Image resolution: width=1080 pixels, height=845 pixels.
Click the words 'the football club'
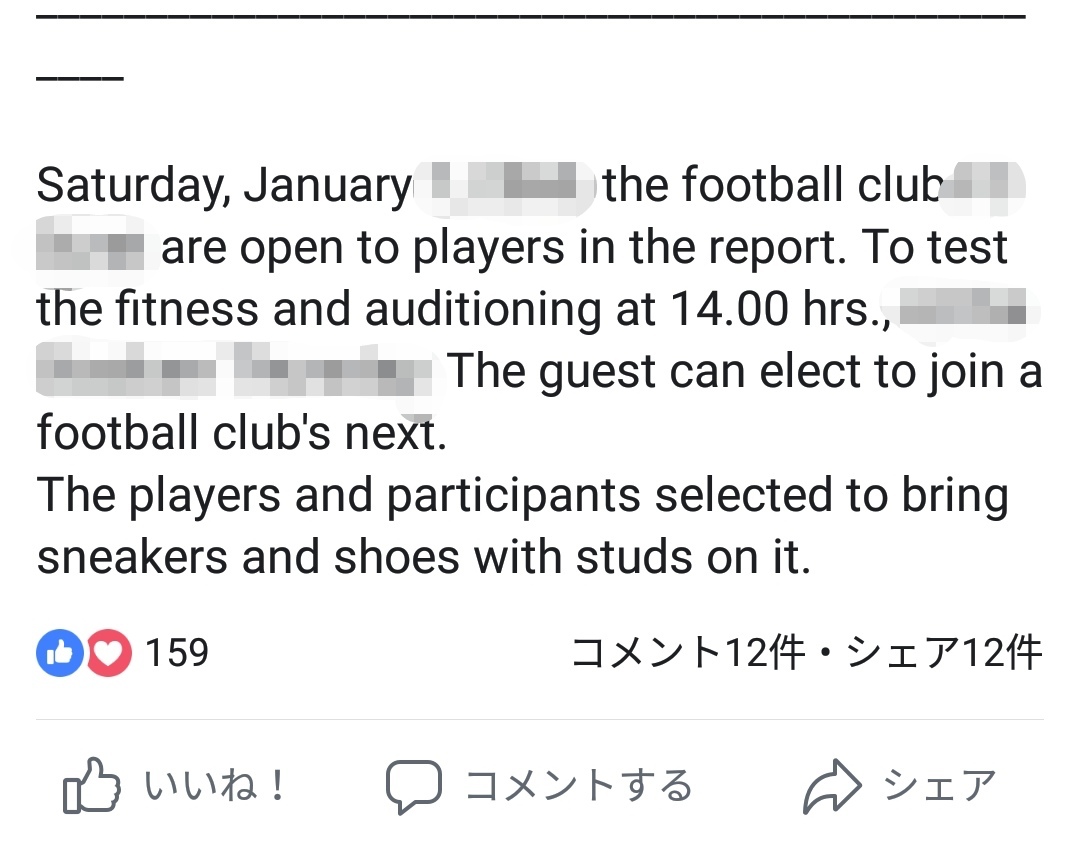(x=773, y=185)
